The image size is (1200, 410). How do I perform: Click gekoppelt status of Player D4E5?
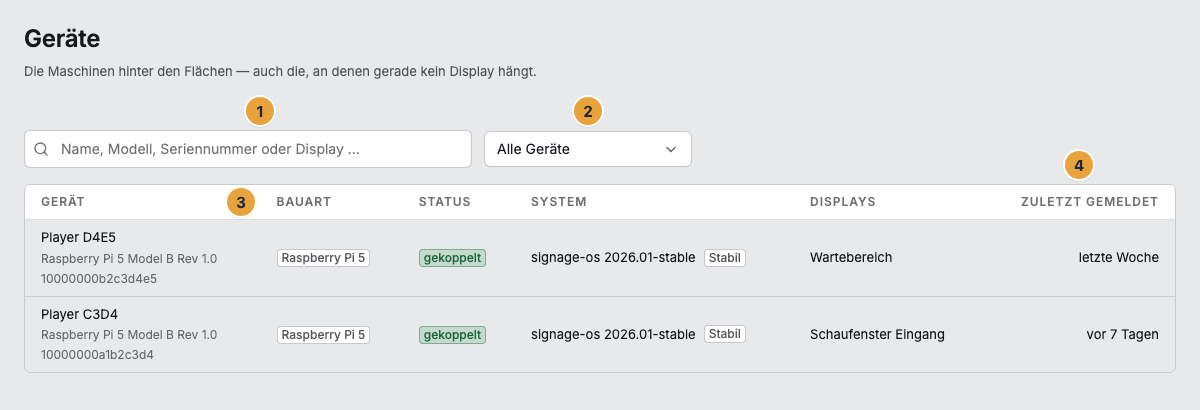coord(452,258)
